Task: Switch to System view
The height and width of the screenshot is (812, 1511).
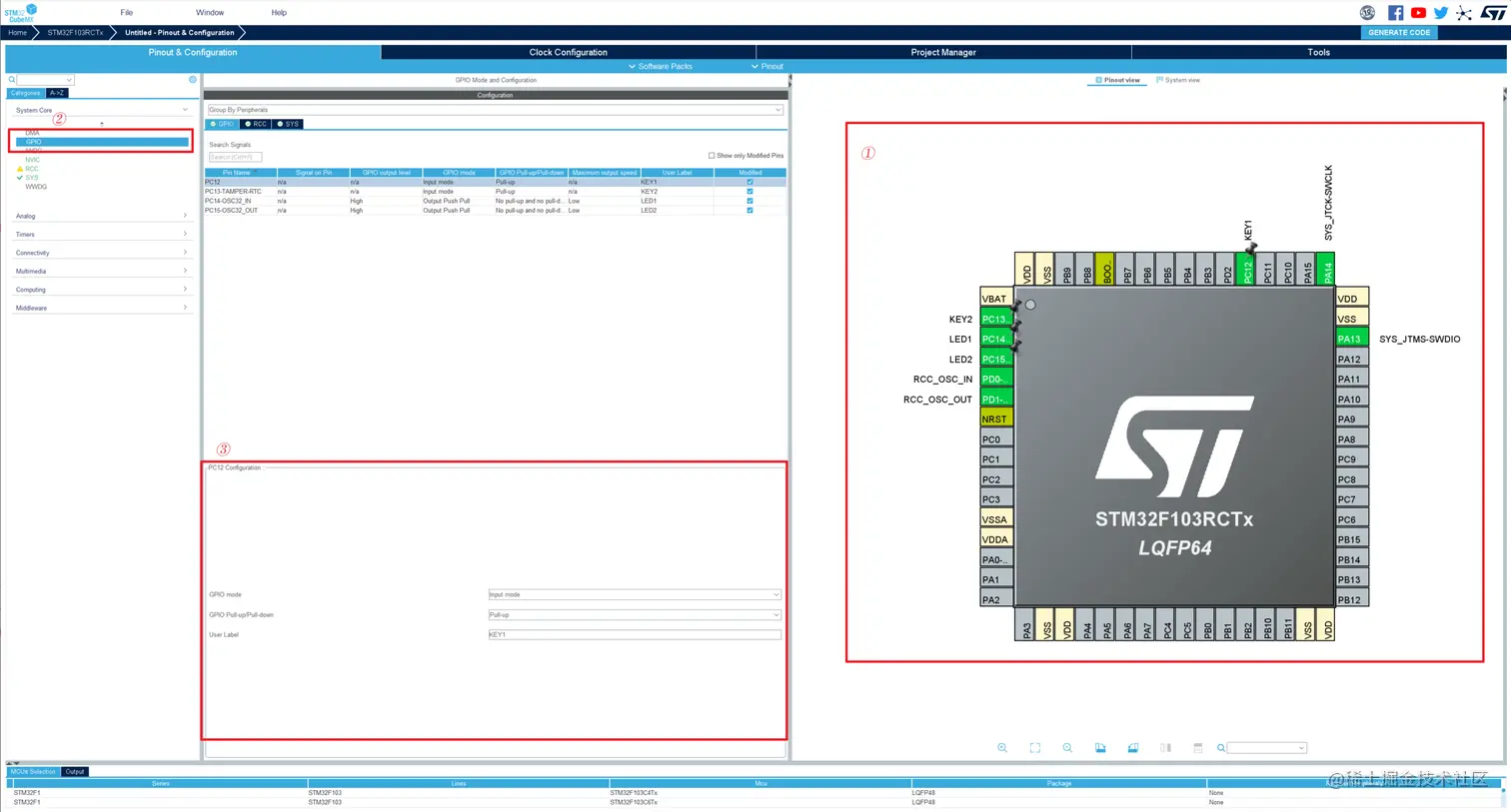Action: click(1178, 80)
